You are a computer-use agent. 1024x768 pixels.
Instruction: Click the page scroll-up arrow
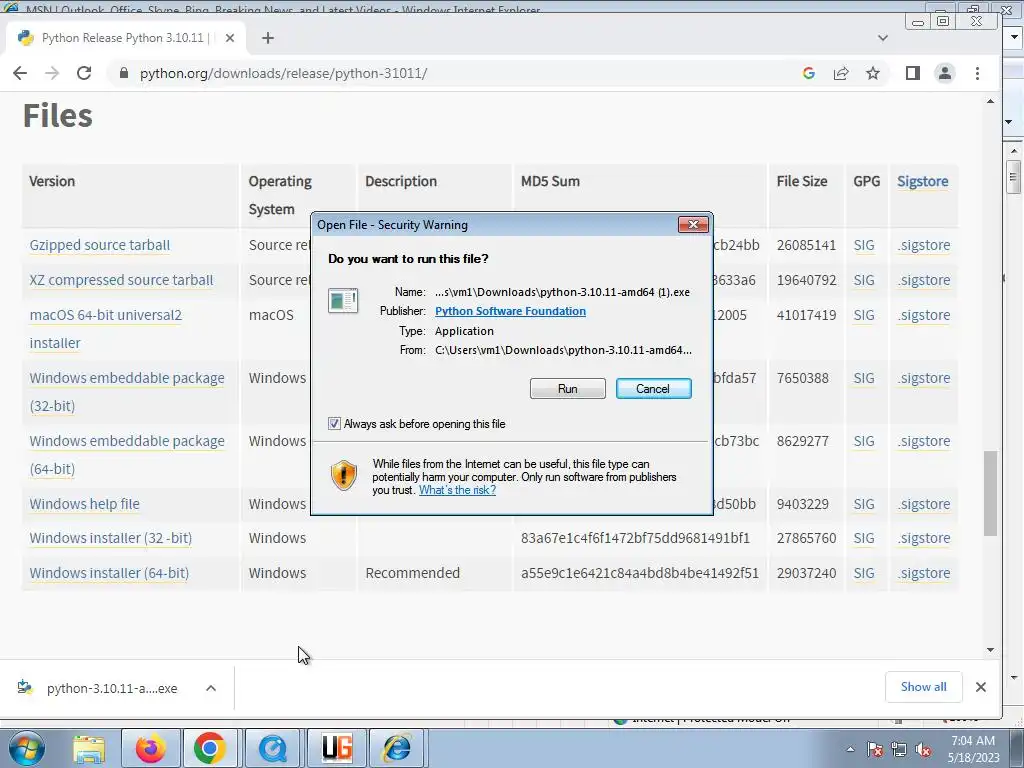tap(991, 101)
